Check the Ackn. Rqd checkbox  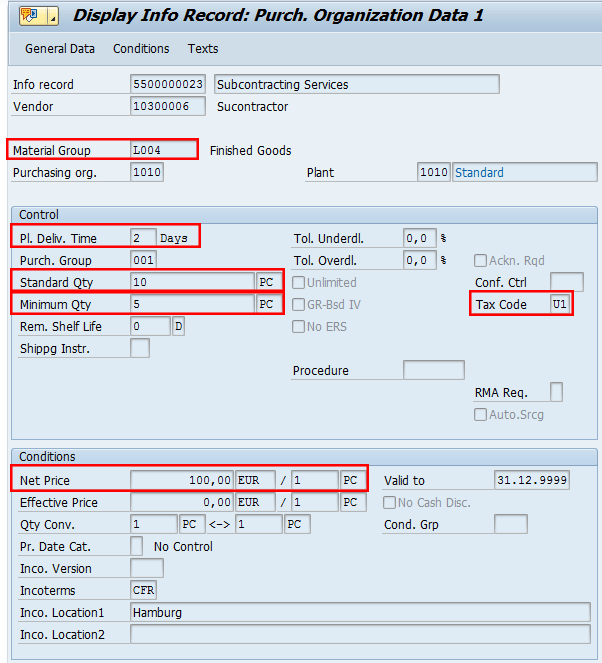[480, 260]
